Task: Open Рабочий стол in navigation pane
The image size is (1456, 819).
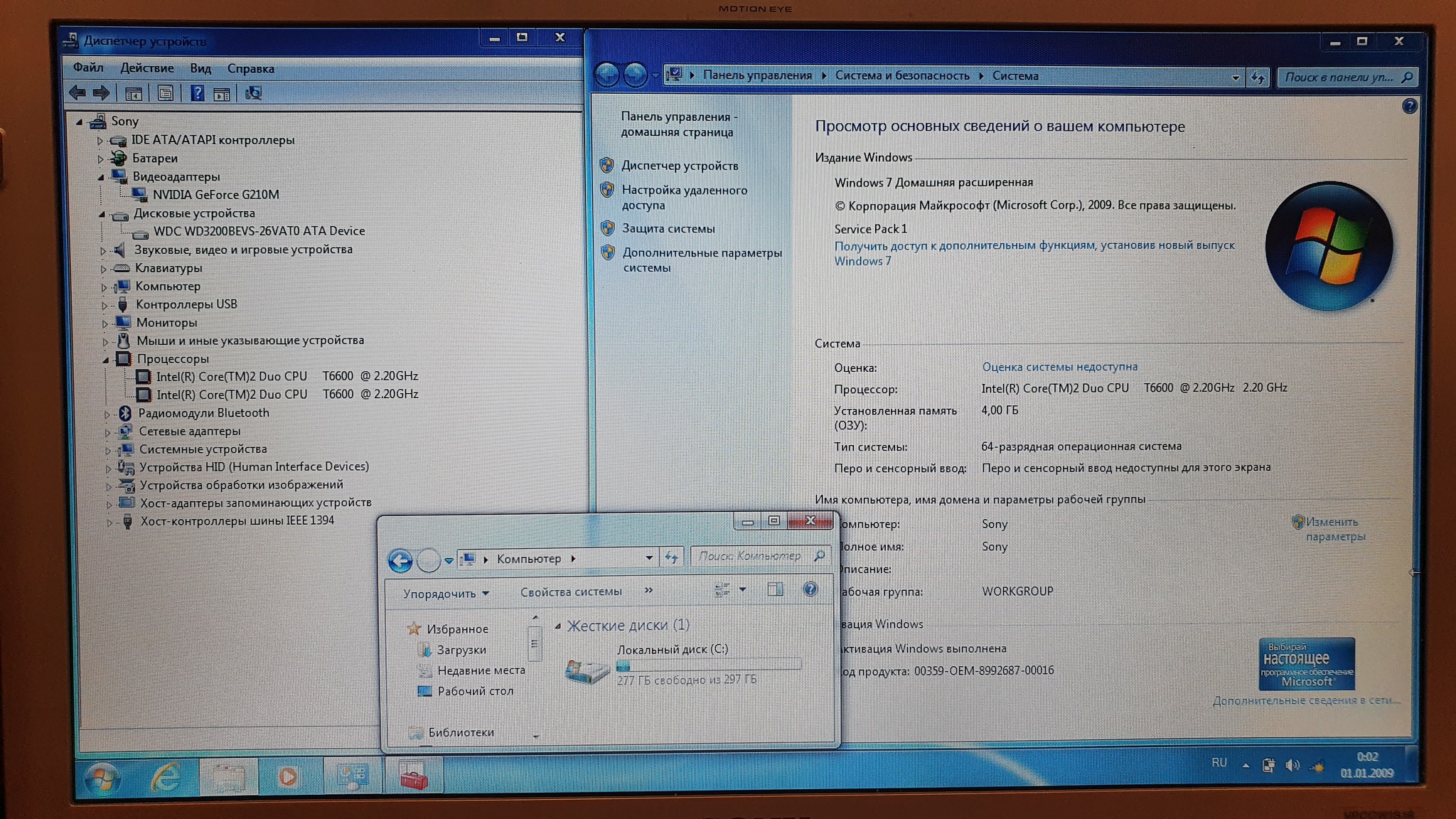Action: click(474, 691)
